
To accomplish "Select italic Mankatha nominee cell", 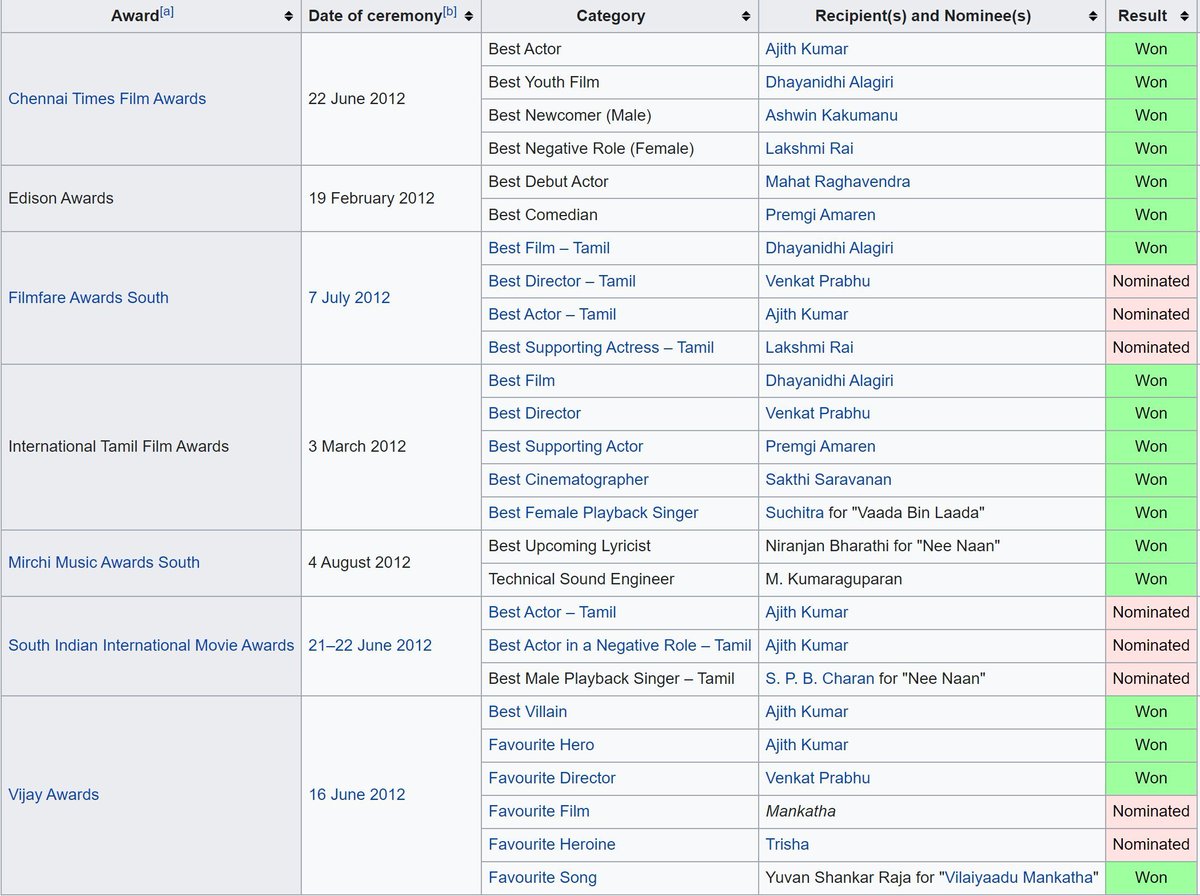I will click(932, 811).
